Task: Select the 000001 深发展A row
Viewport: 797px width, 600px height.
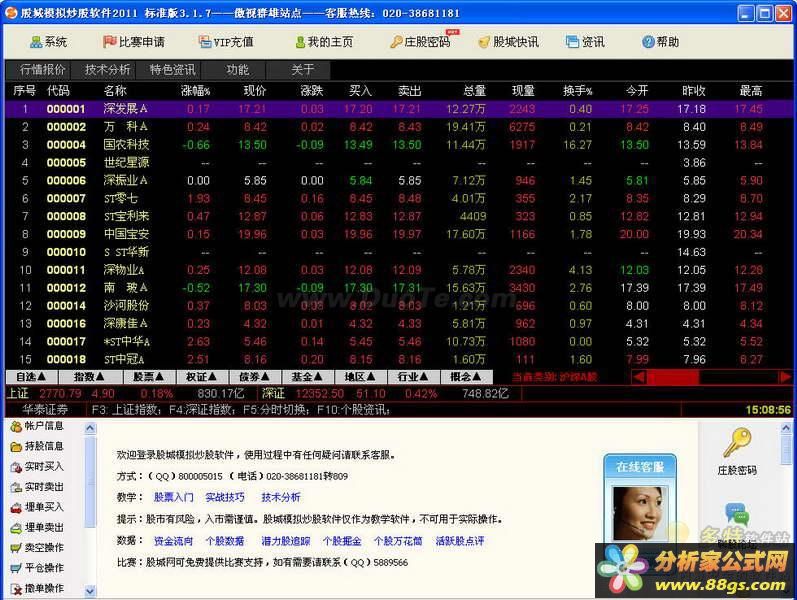Action: [x=398, y=109]
